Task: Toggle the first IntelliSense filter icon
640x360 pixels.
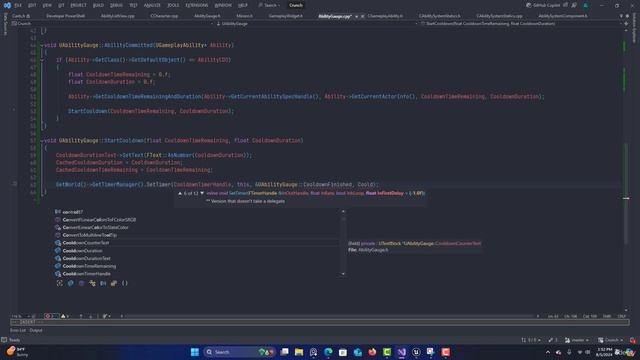Action: 60,283
